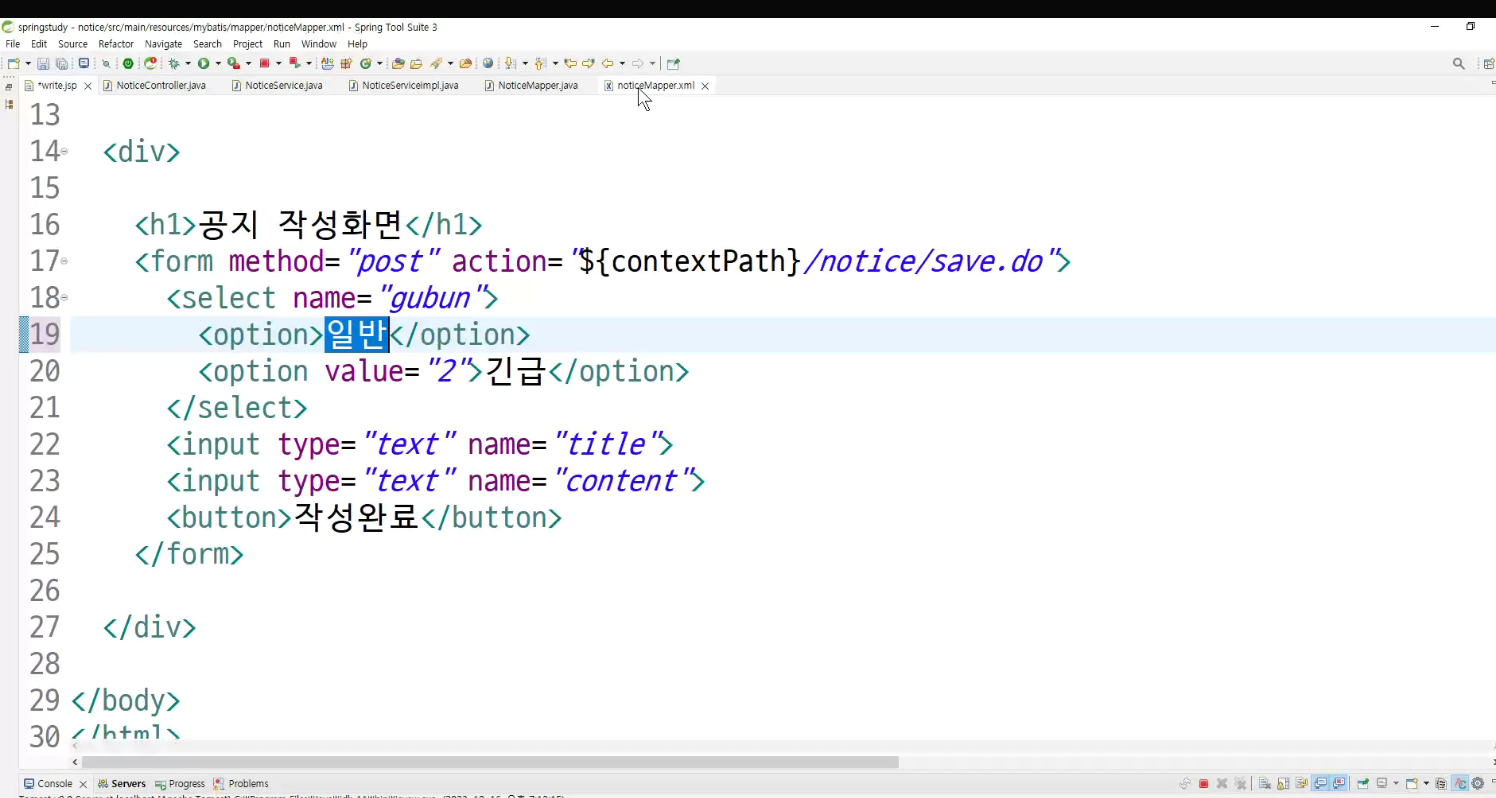Viewport: 1496px width, 798px height.
Task: Close the Console view tab
Action: point(83,784)
